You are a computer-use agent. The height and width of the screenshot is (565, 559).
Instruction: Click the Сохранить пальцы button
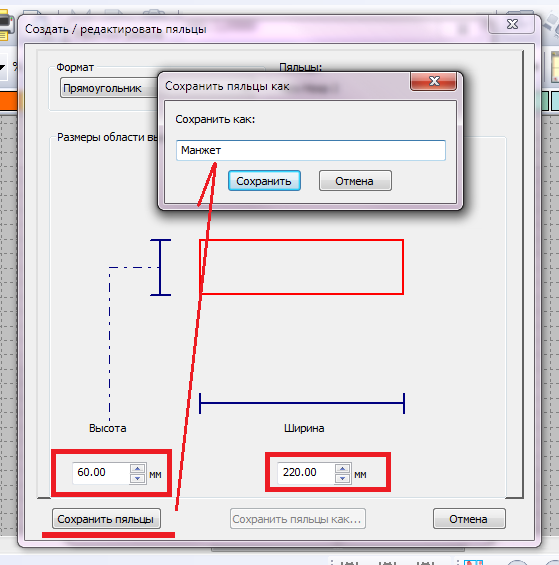(106, 519)
